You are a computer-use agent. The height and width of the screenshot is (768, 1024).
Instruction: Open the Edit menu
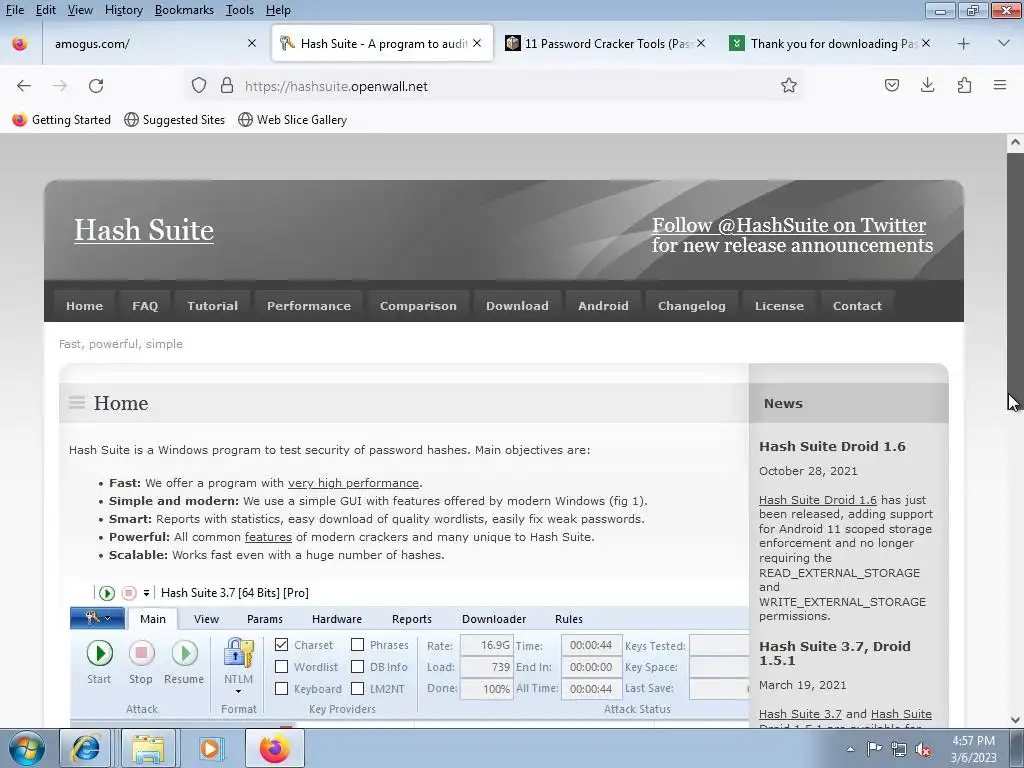[x=46, y=10]
